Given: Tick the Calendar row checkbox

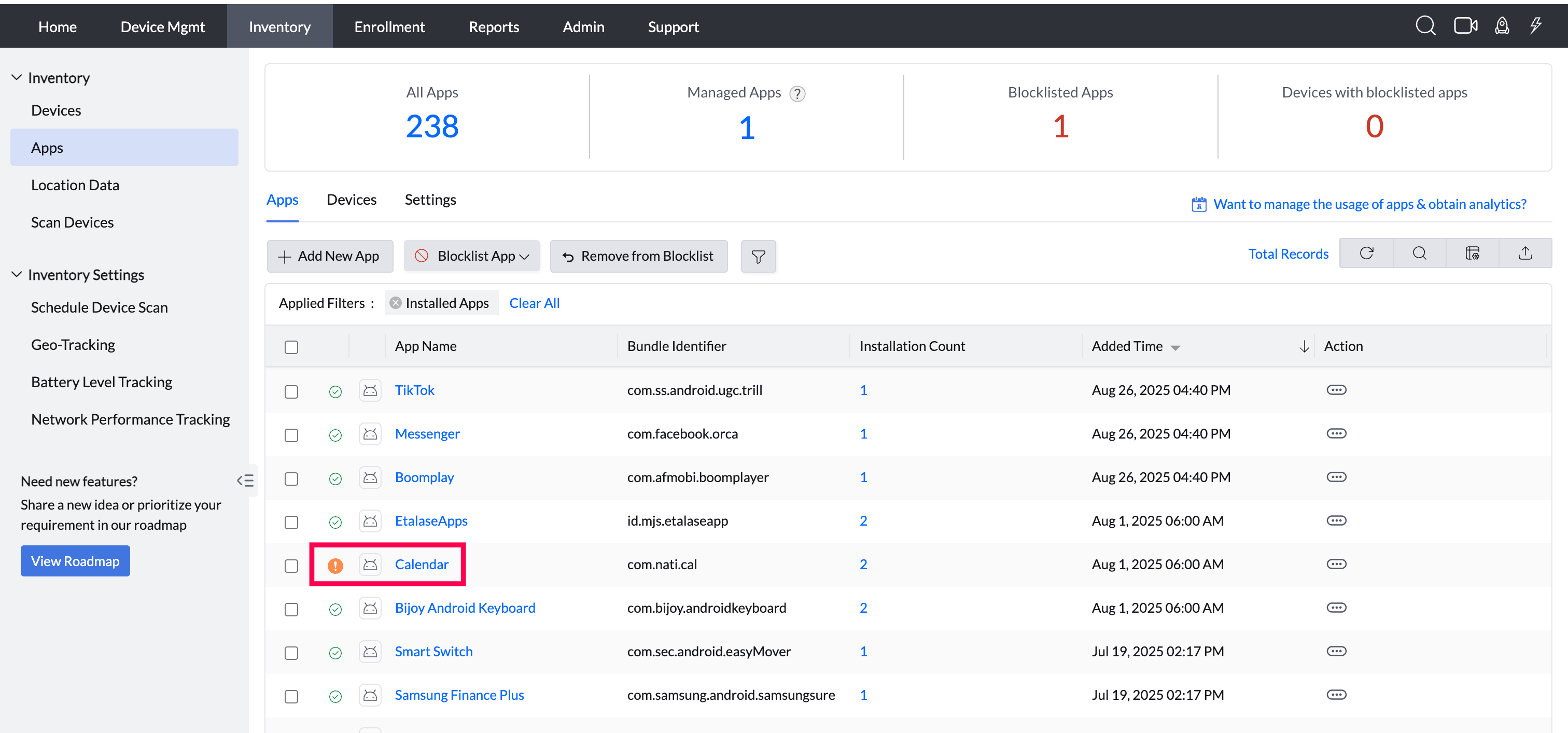Looking at the screenshot, I should click(291, 566).
